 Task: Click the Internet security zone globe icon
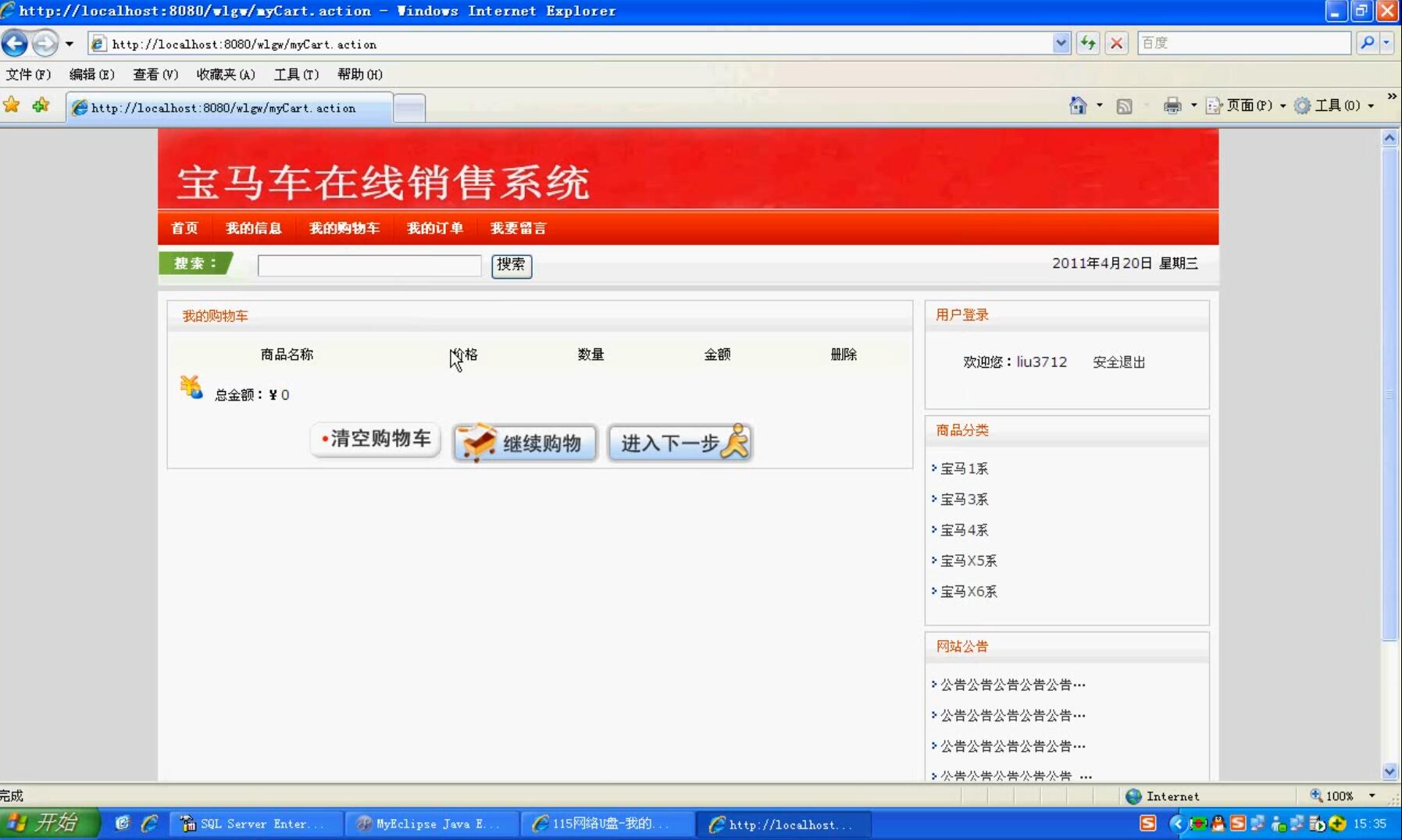tap(1133, 796)
